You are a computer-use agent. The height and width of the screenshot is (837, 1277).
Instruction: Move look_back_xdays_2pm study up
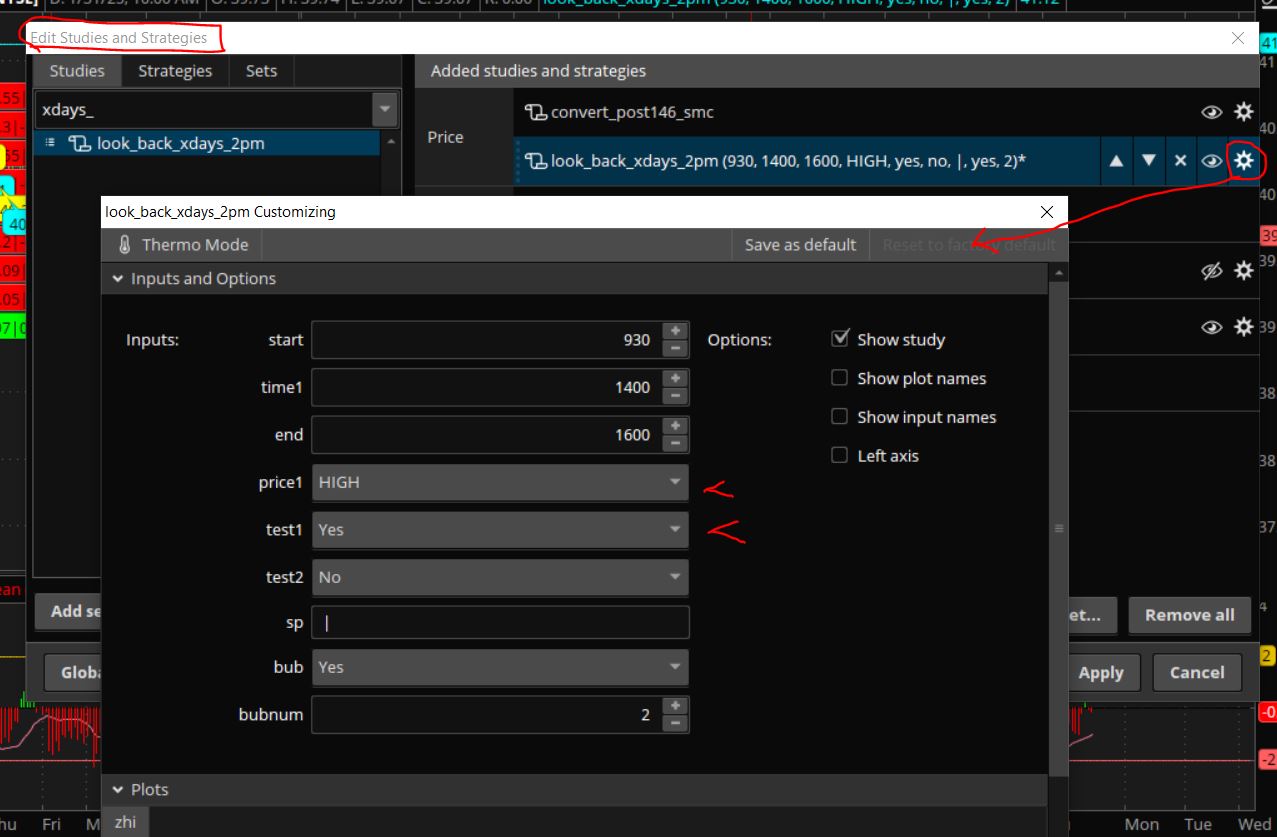[x=1116, y=161]
